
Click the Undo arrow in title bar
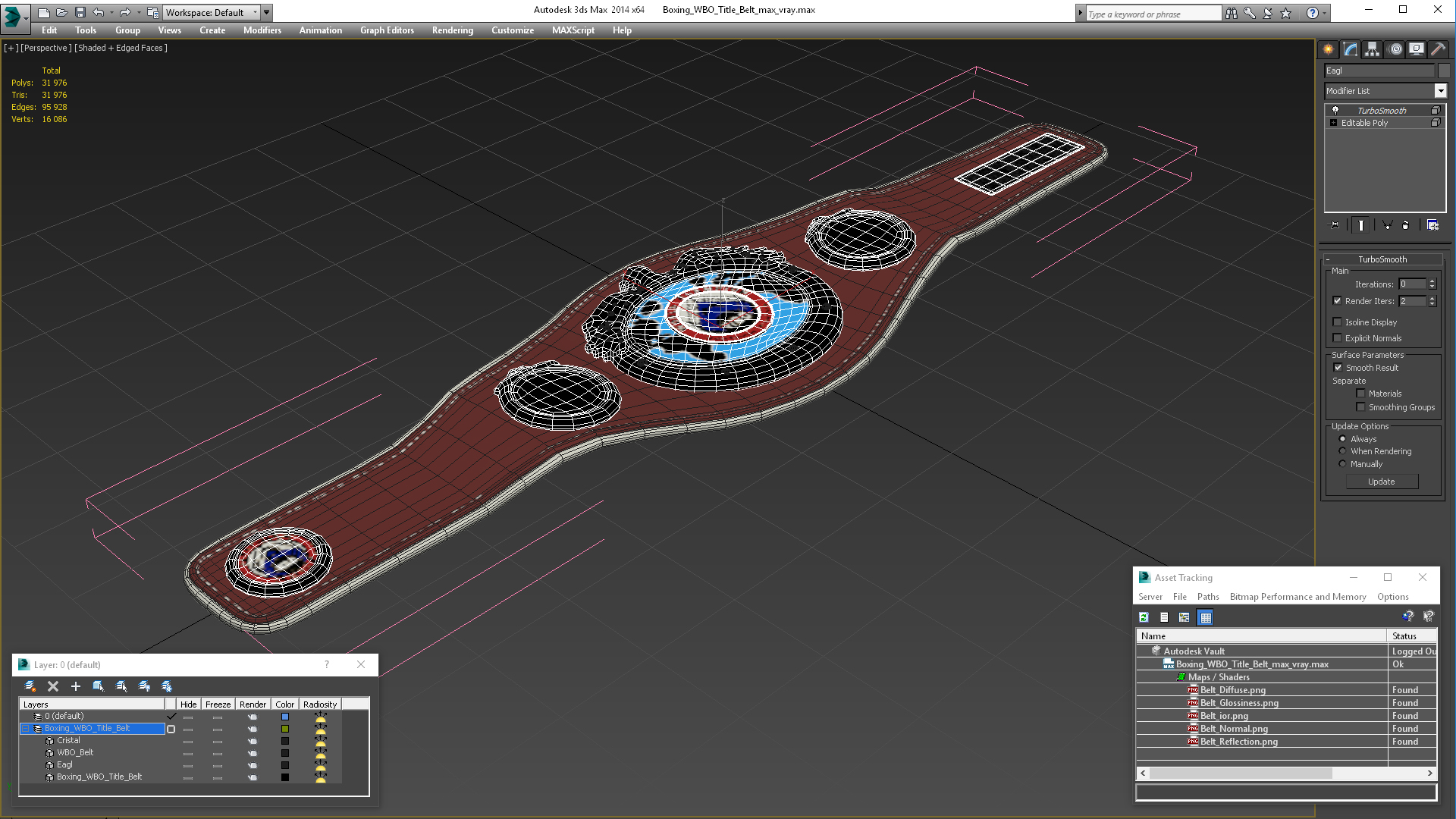coord(99,12)
